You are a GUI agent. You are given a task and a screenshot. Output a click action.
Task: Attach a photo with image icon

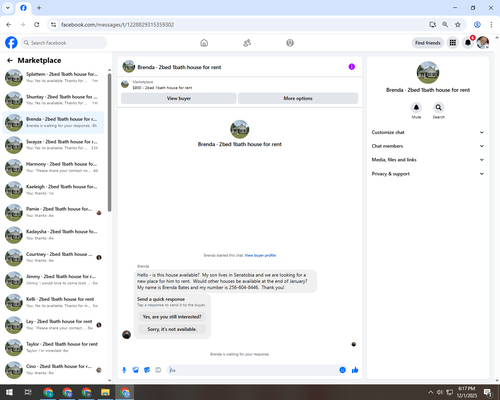tap(136, 370)
